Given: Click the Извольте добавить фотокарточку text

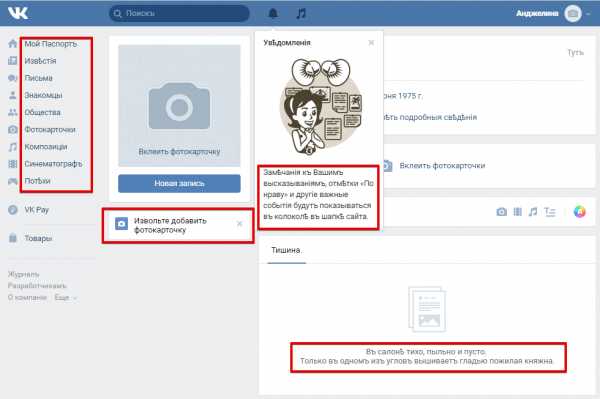Looking at the screenshot, I should (x=170, y=225).
